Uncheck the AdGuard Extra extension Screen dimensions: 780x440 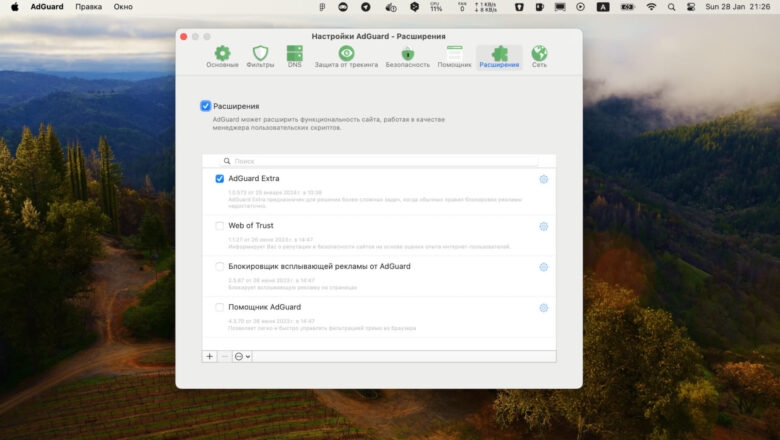(219, 178)
